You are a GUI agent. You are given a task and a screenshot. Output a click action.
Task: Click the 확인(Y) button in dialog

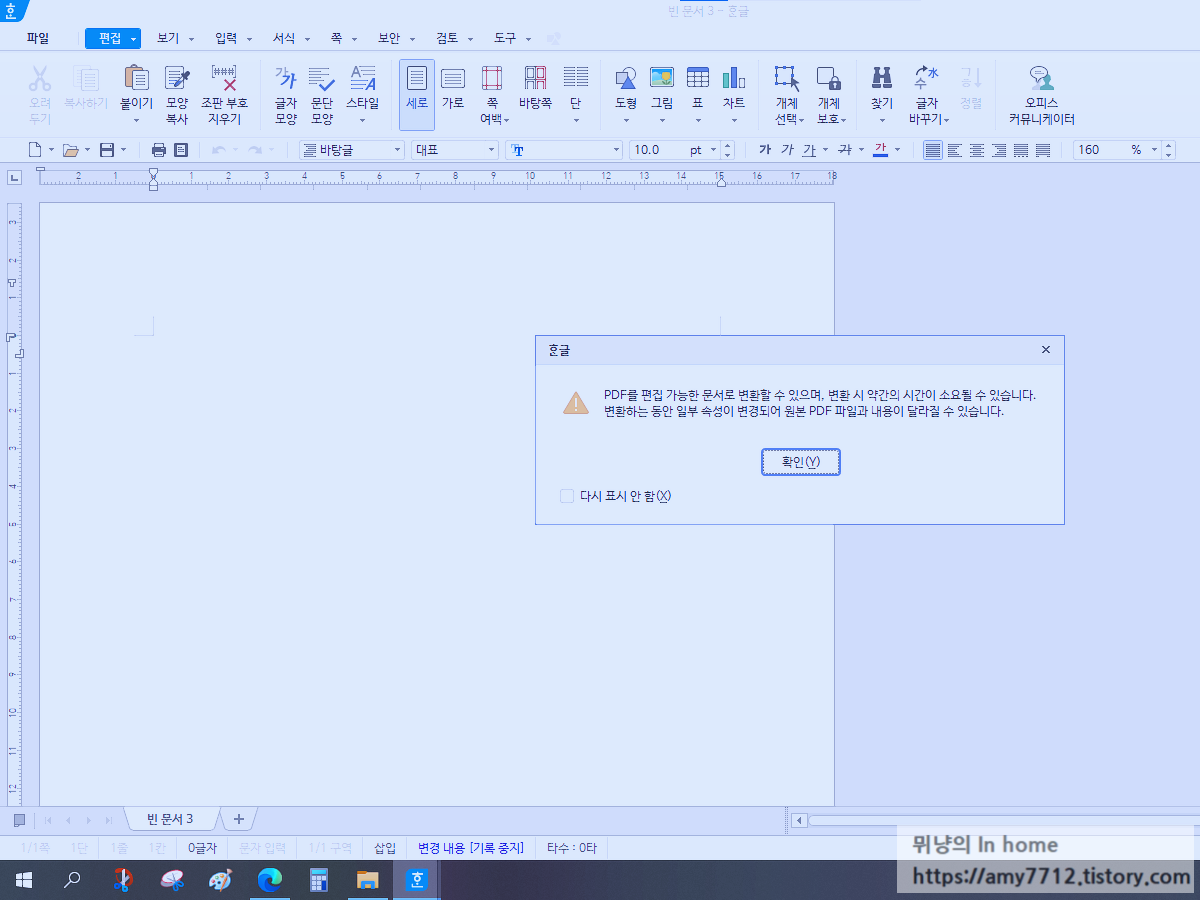point(800,462)
